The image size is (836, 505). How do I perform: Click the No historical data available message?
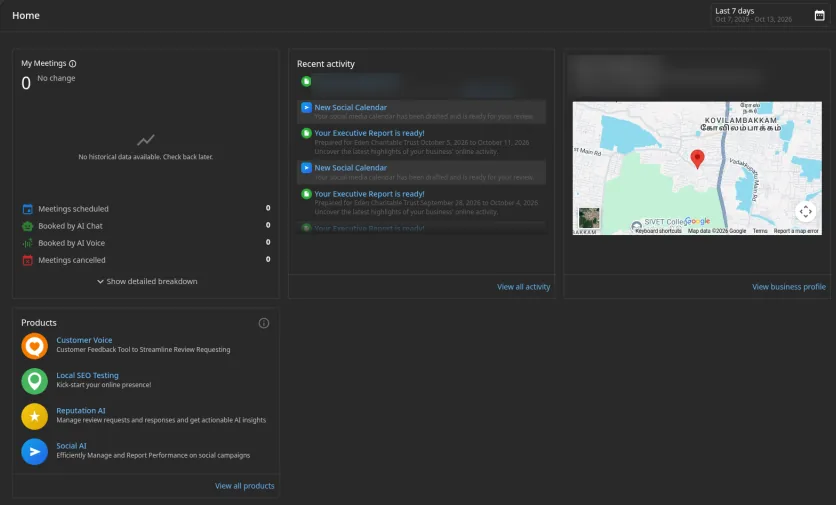146,157
